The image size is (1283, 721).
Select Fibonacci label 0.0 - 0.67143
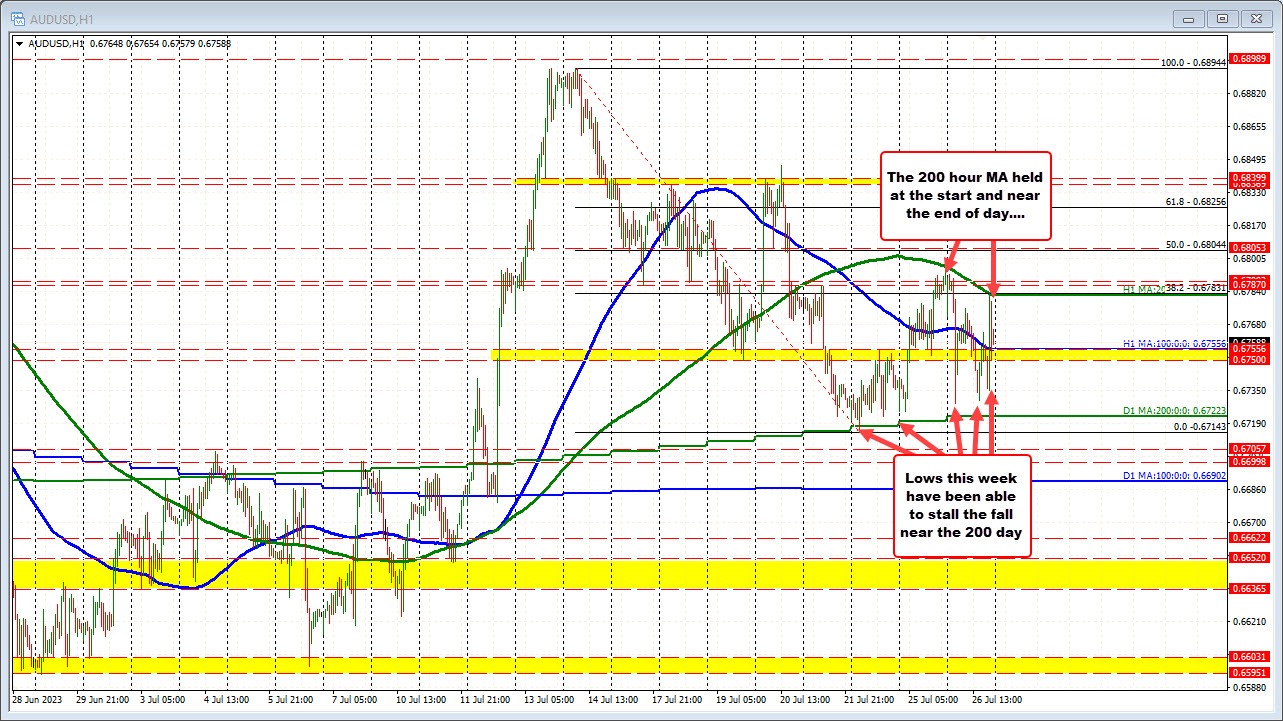1199,426
